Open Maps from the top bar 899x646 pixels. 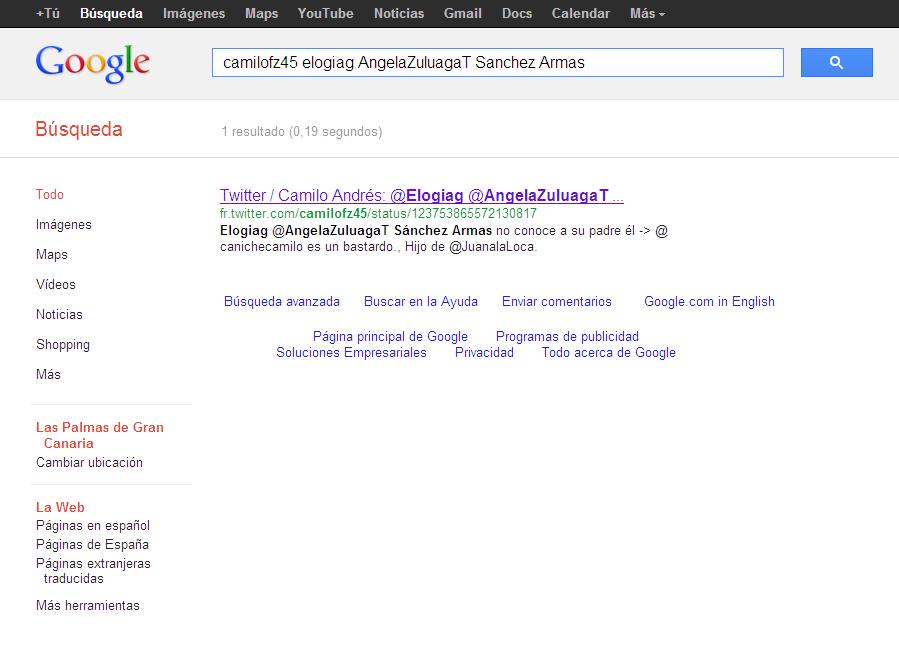pos(261,13)
